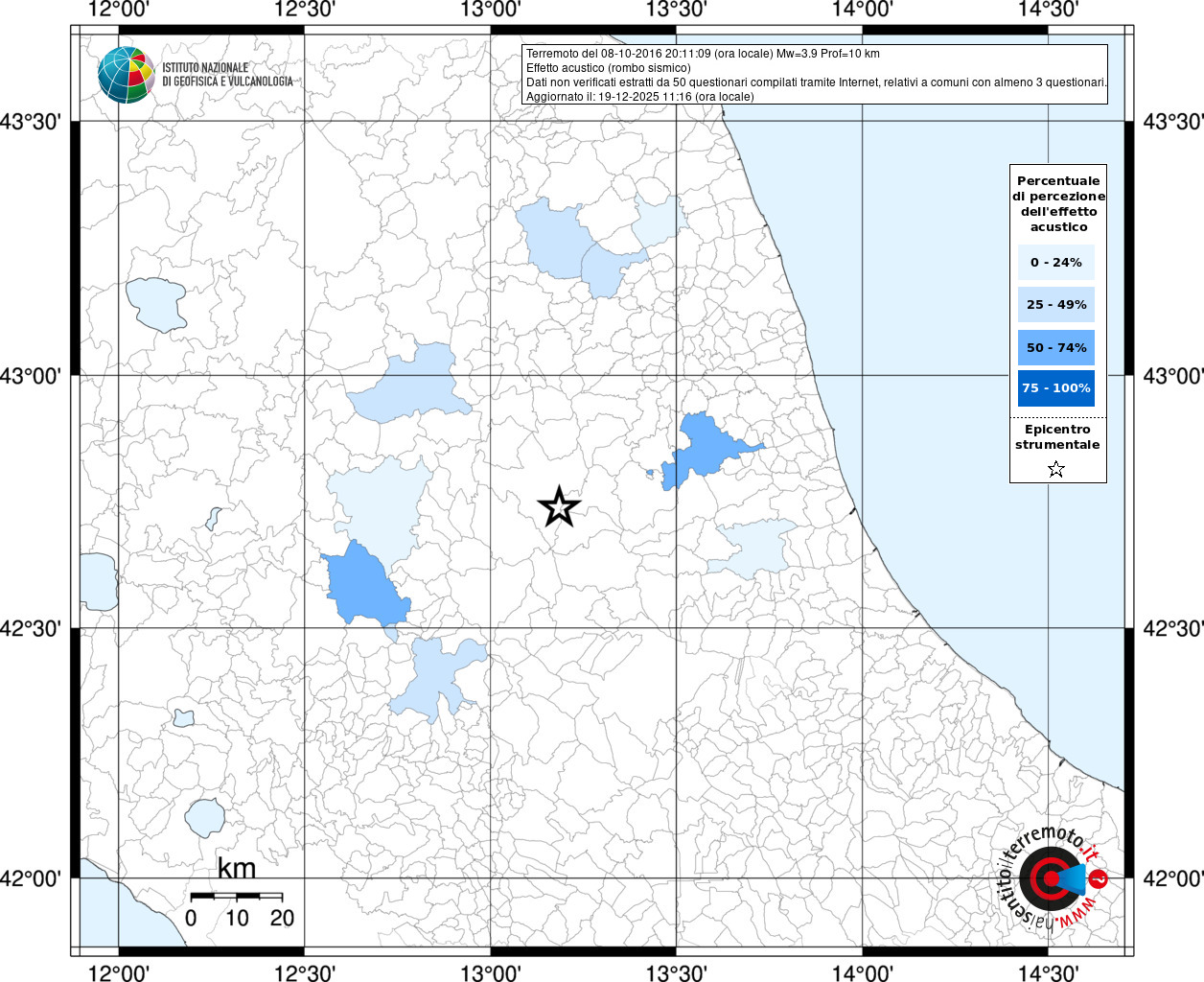Click the top axis label 13°00'
Image resolution: width=1204 pixels, height=982 pixels.
coord(490,10)
